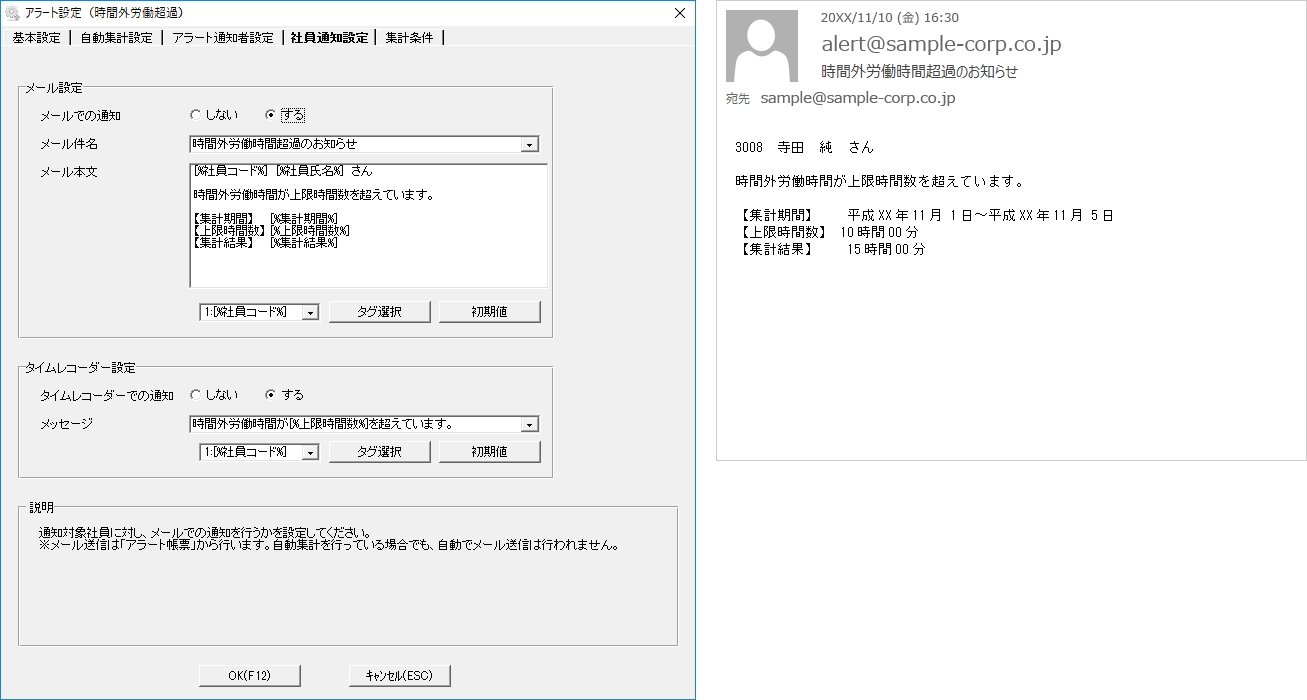Switch to the 基本設定 tab
This screenshot has height=700, width=1307.
click(36, 38)
